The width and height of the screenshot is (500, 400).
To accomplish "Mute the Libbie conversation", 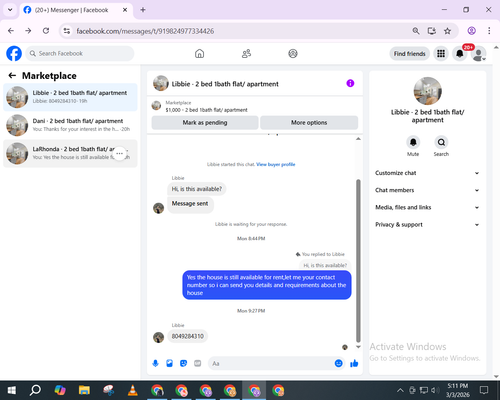I will point(413,142).
